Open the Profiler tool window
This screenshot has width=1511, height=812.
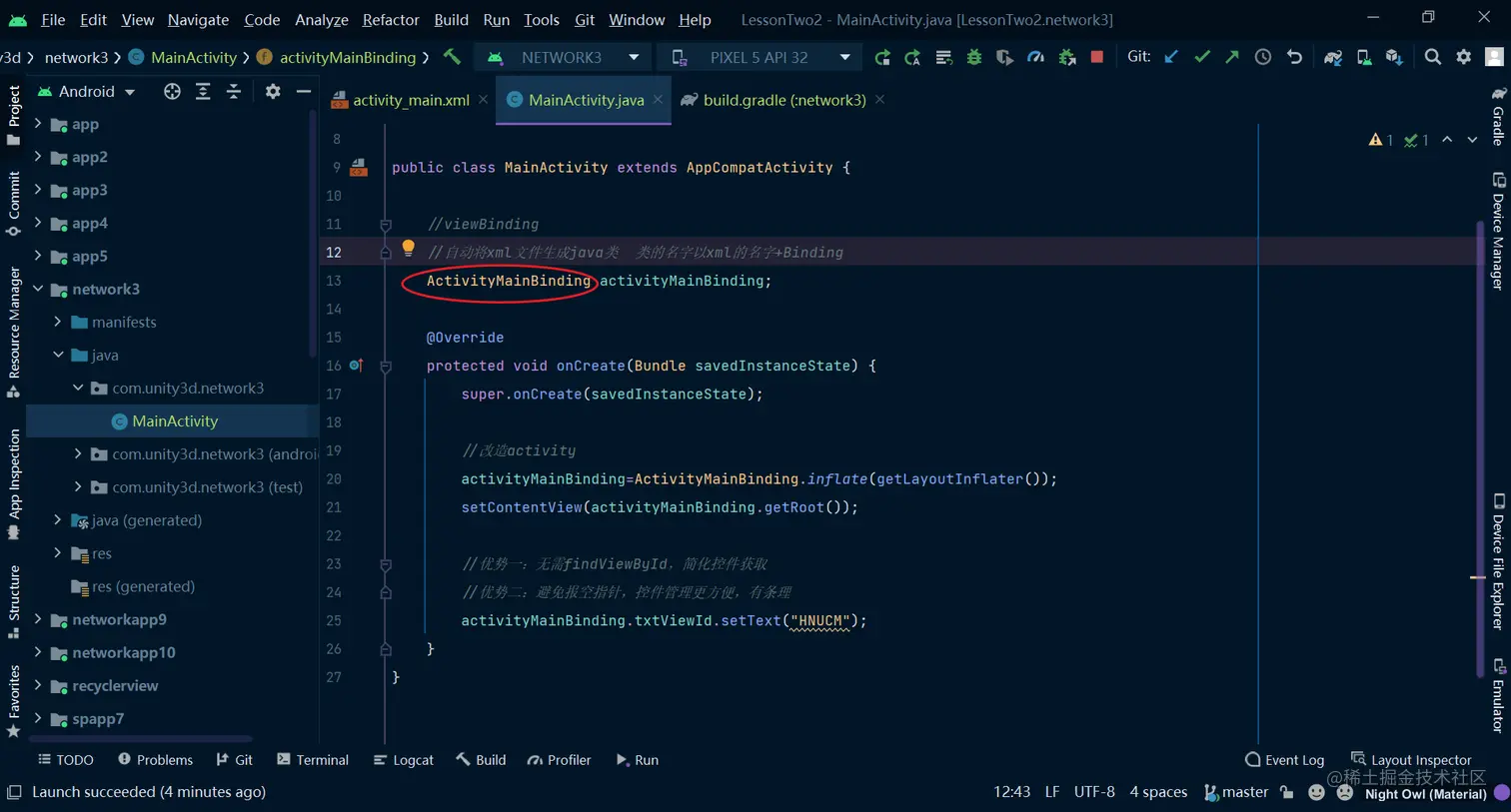point(559,760)
